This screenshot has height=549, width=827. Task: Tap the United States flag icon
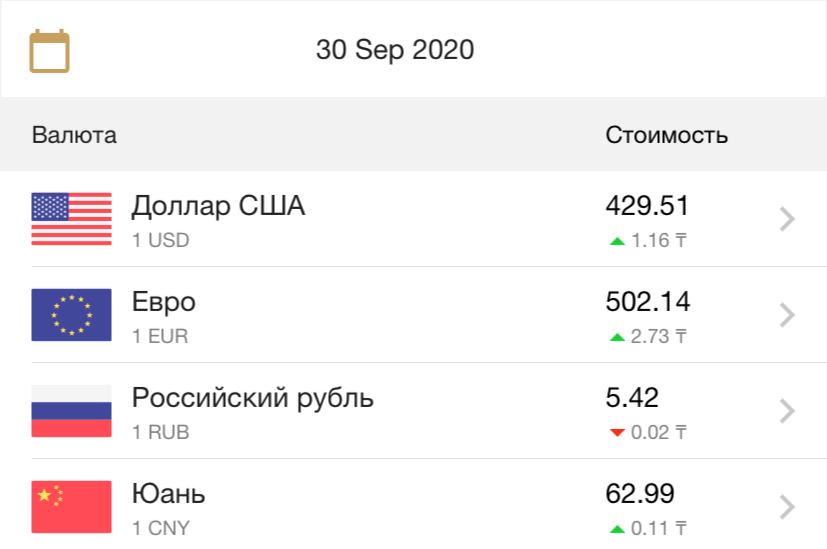click(71, 219)
